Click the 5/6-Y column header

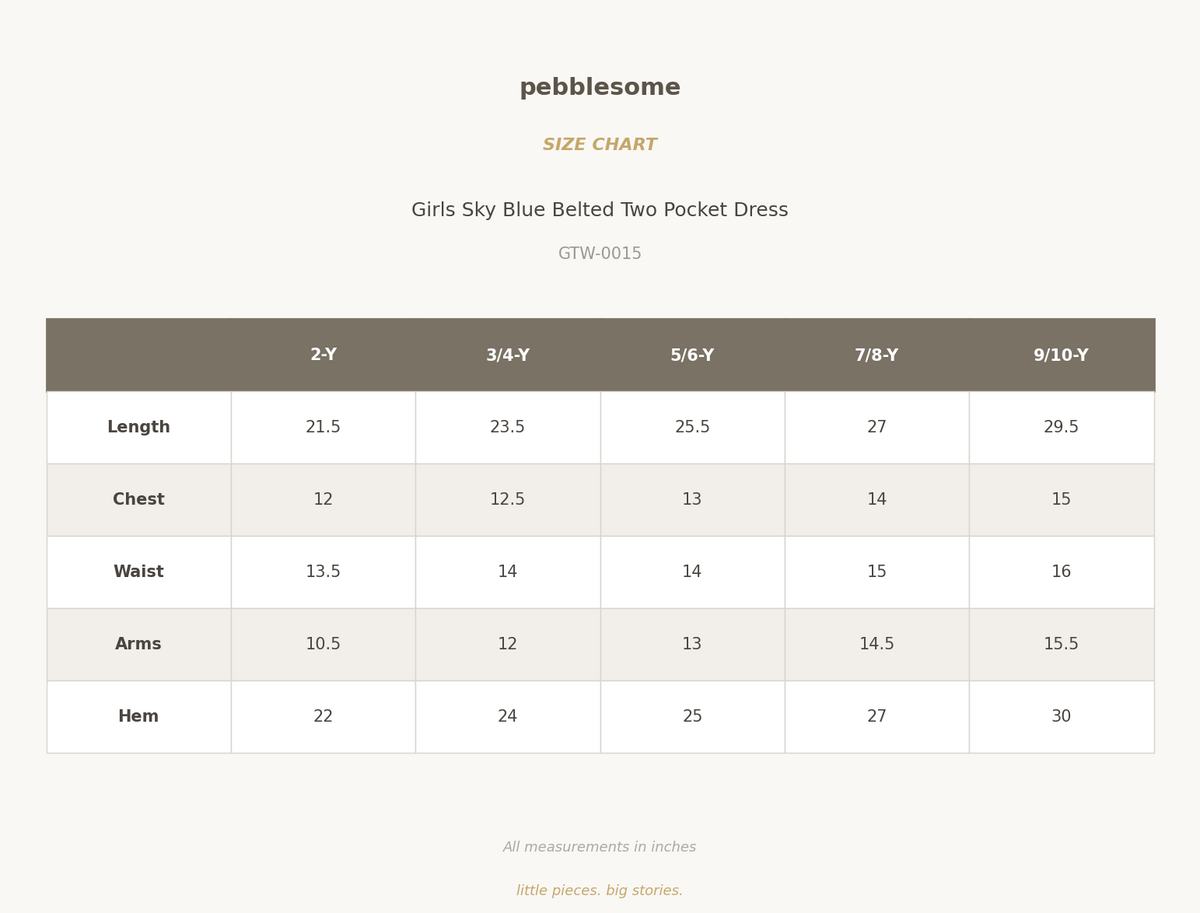point(692,355)
